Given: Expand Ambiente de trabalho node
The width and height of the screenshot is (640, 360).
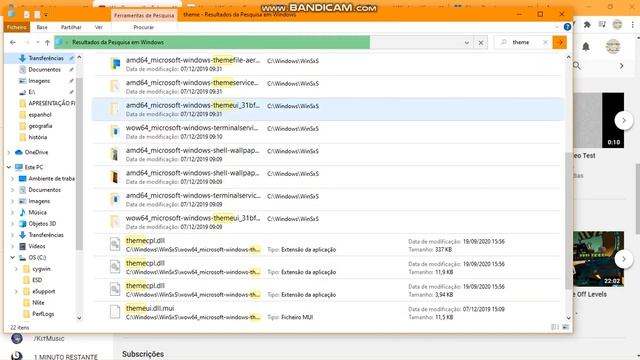Looking at the screenshot, I should (12, 179).
